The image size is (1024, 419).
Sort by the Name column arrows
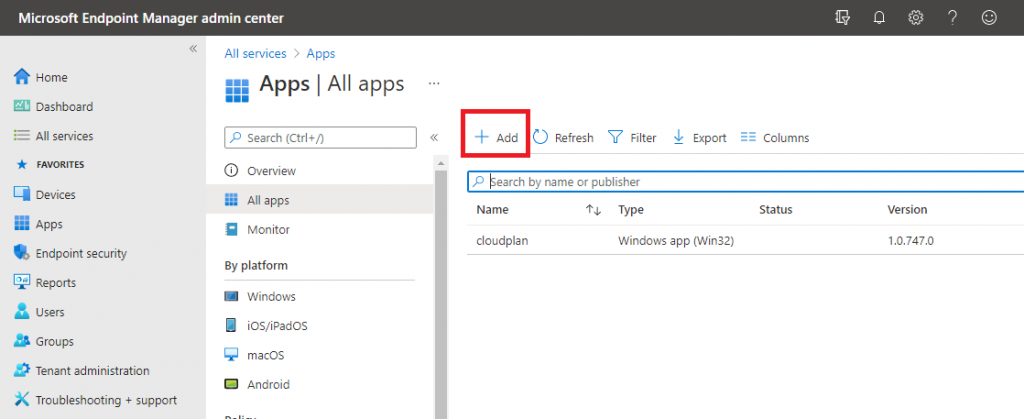pyautogui.click(x=593, y=210)
